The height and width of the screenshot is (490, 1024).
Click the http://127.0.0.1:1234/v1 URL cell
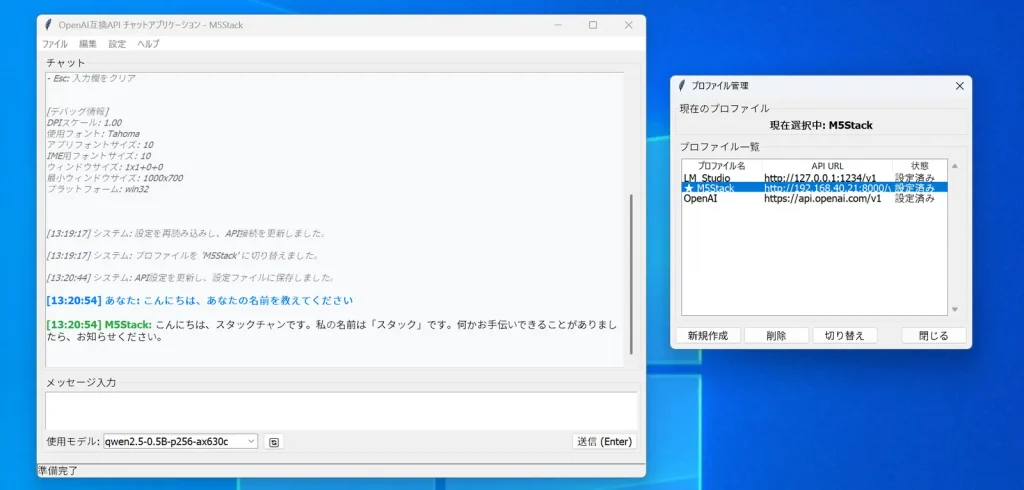coord(820,178)
